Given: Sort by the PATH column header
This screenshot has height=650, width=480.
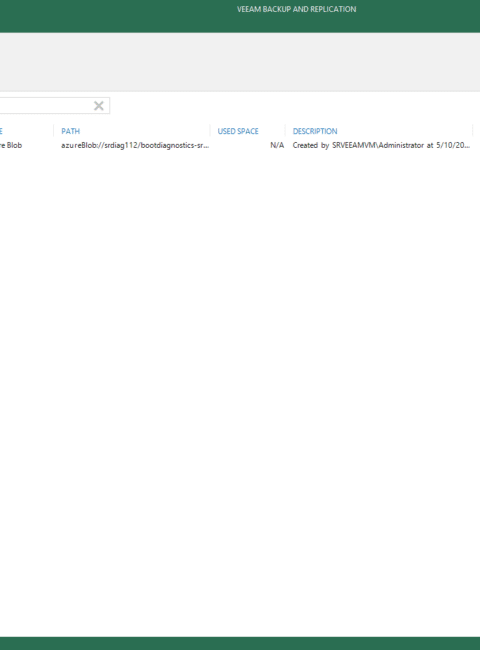Looking at the screenshot, I should tap(70, 131).
